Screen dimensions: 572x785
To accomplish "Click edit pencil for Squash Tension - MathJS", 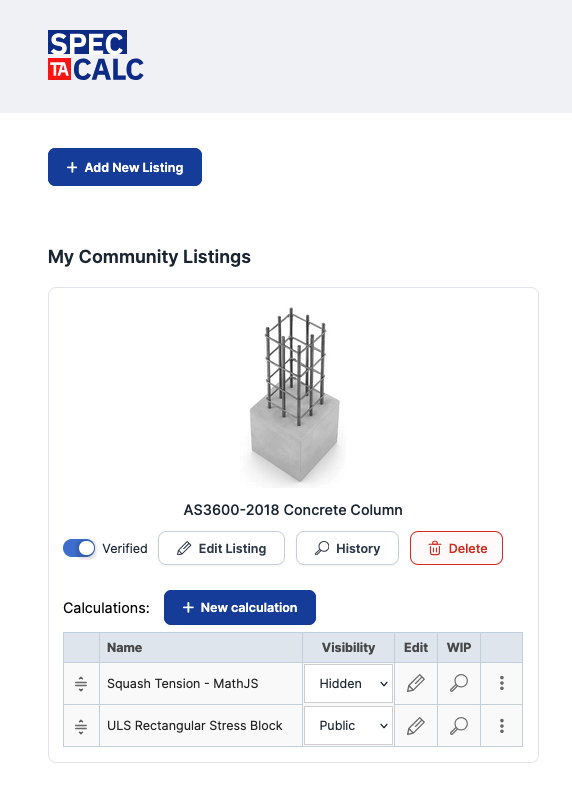I will tap(416, 683).
